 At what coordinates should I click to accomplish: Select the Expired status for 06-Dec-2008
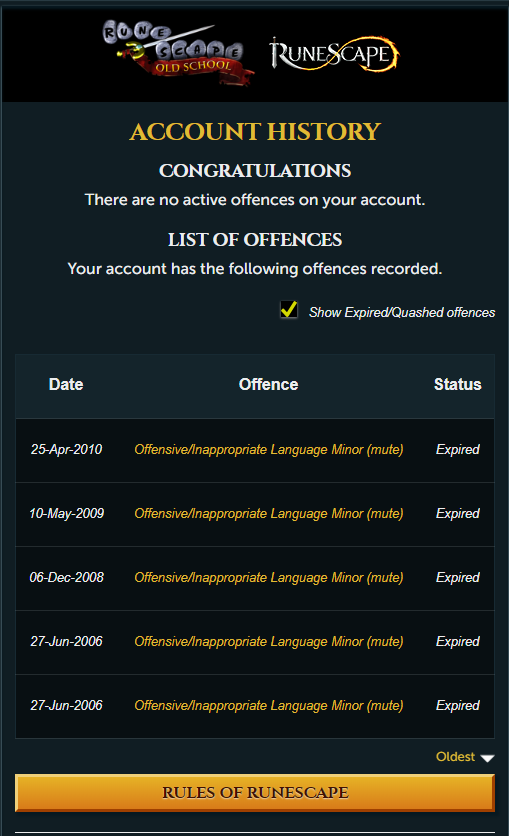457,577
